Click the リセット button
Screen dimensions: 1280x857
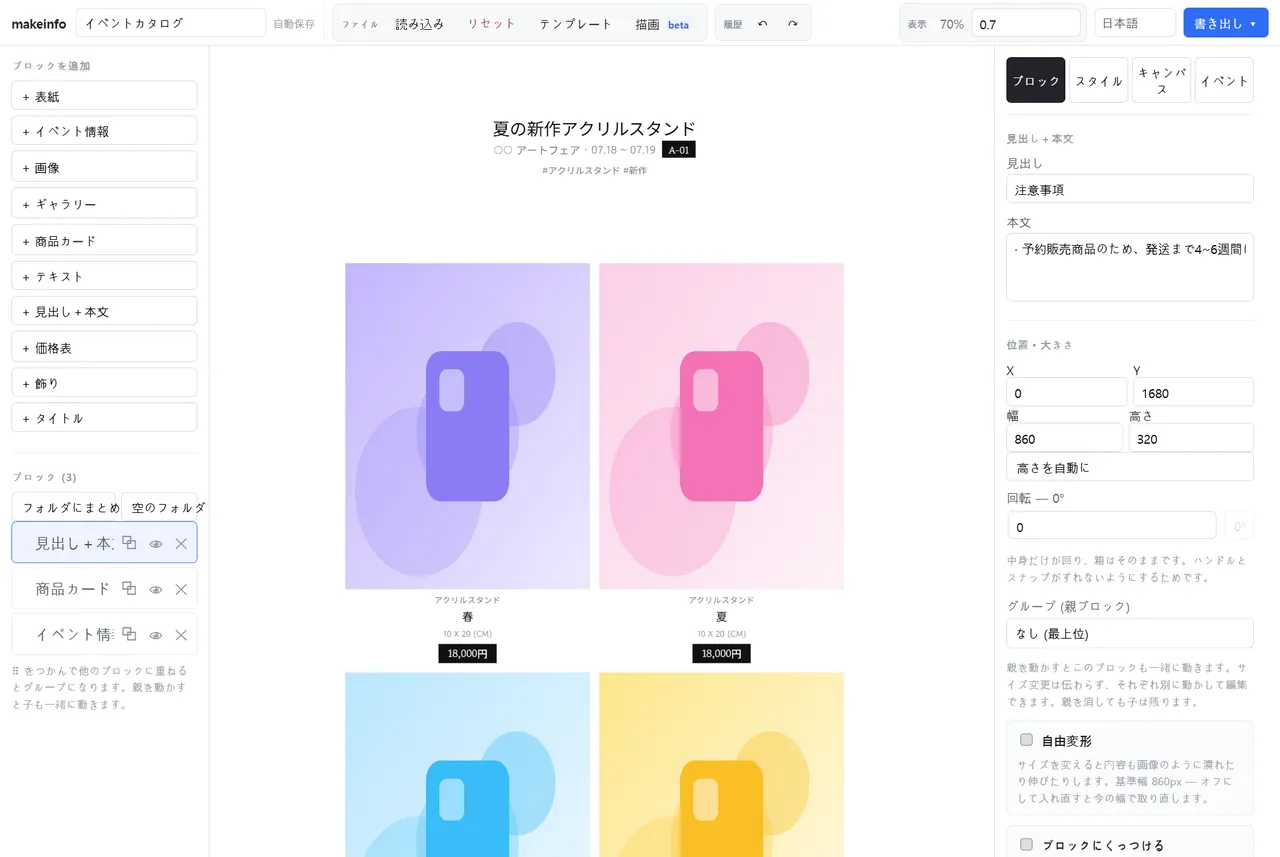[492, 24]
